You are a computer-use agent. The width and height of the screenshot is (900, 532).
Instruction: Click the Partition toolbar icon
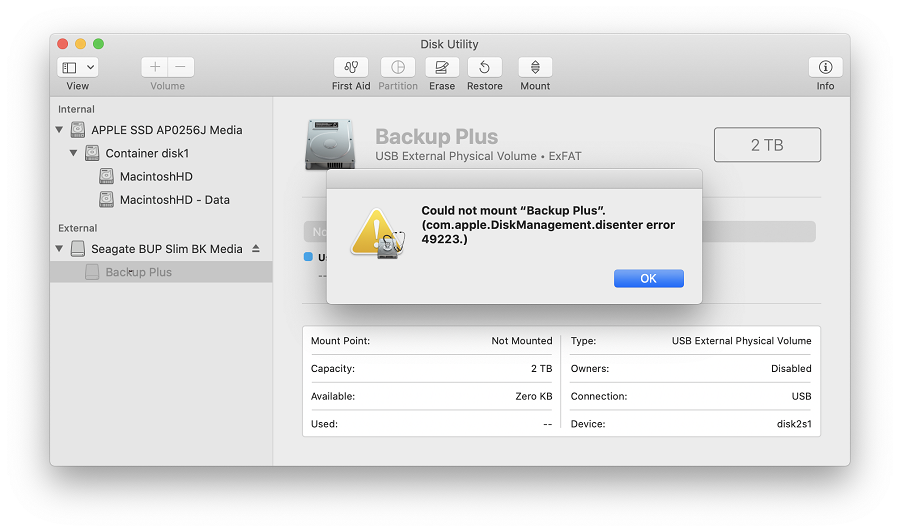click(398, 67)
